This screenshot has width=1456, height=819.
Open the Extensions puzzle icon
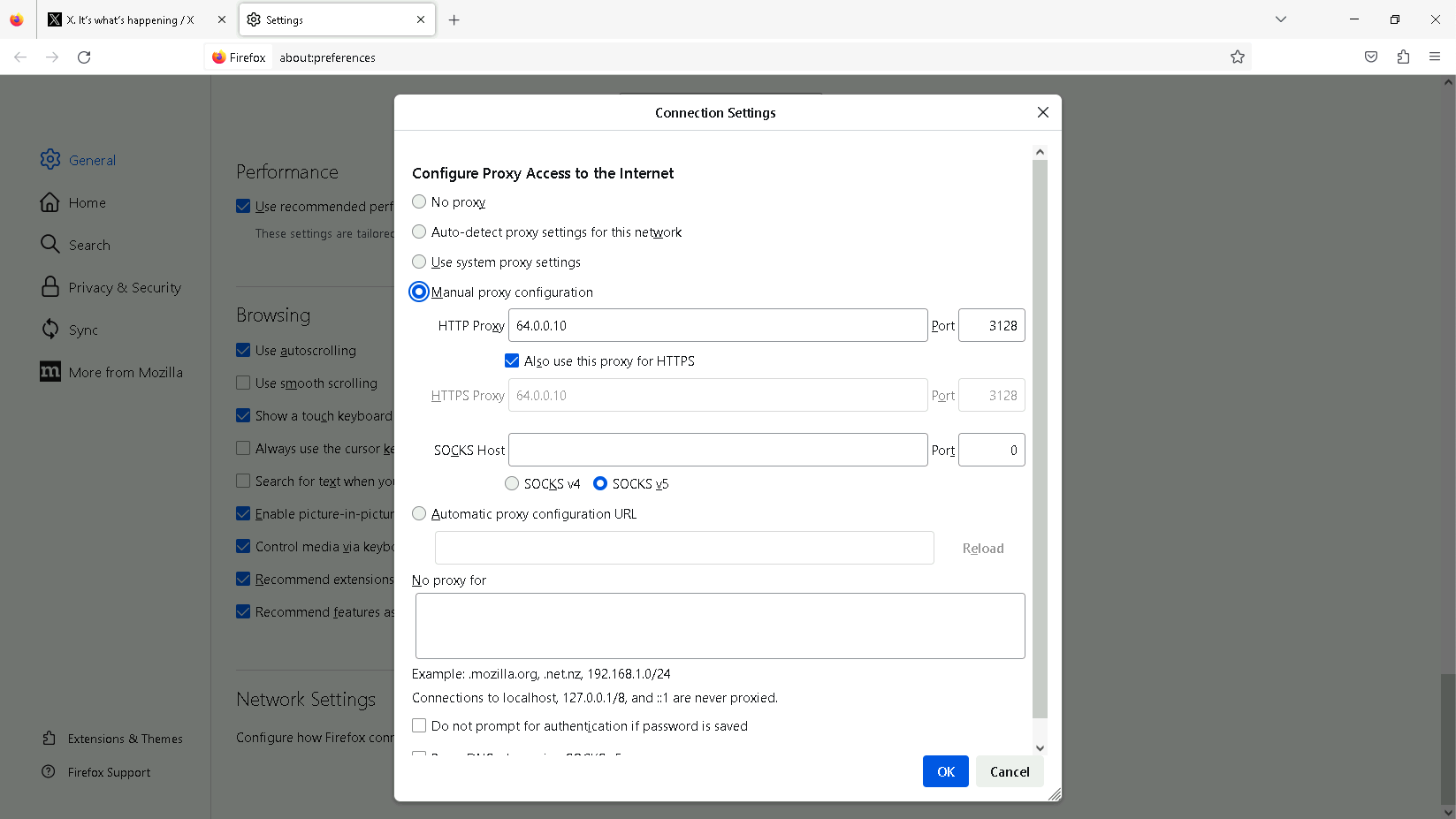pyautogui.click(x=1403, y=57)
